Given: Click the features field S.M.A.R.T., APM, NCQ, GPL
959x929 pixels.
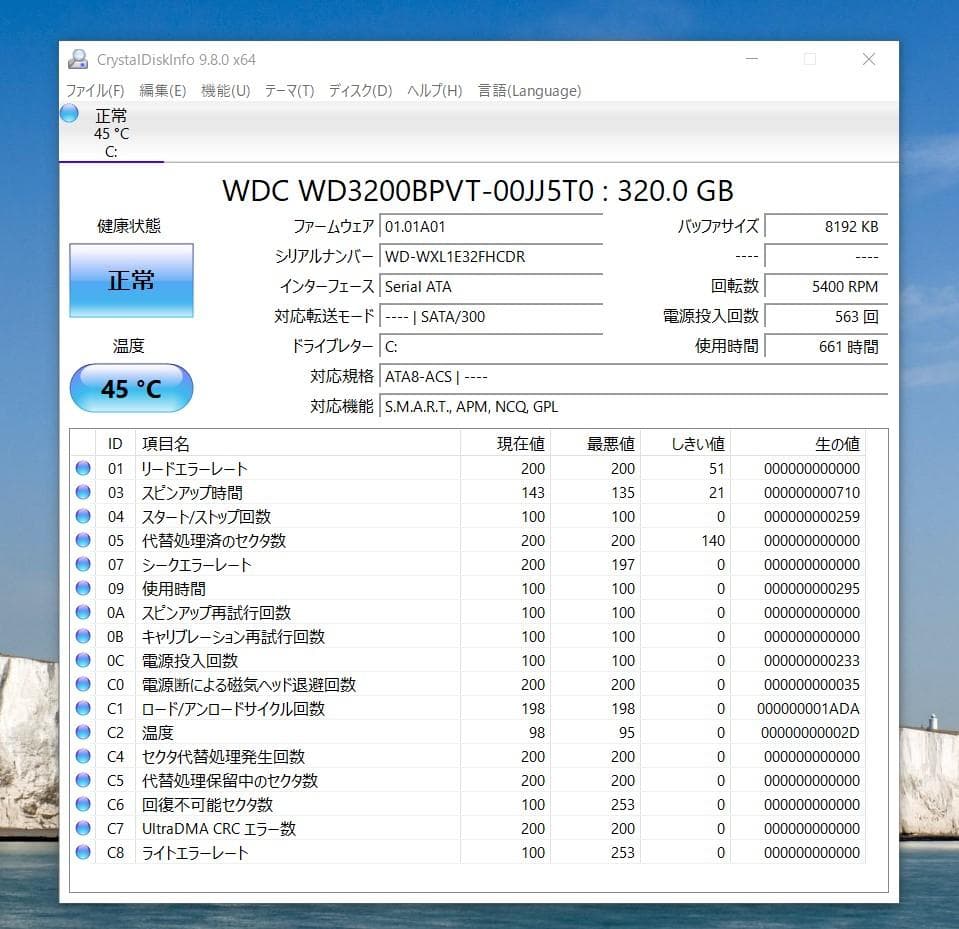Looking at the screenshot, I should point(634,407).
